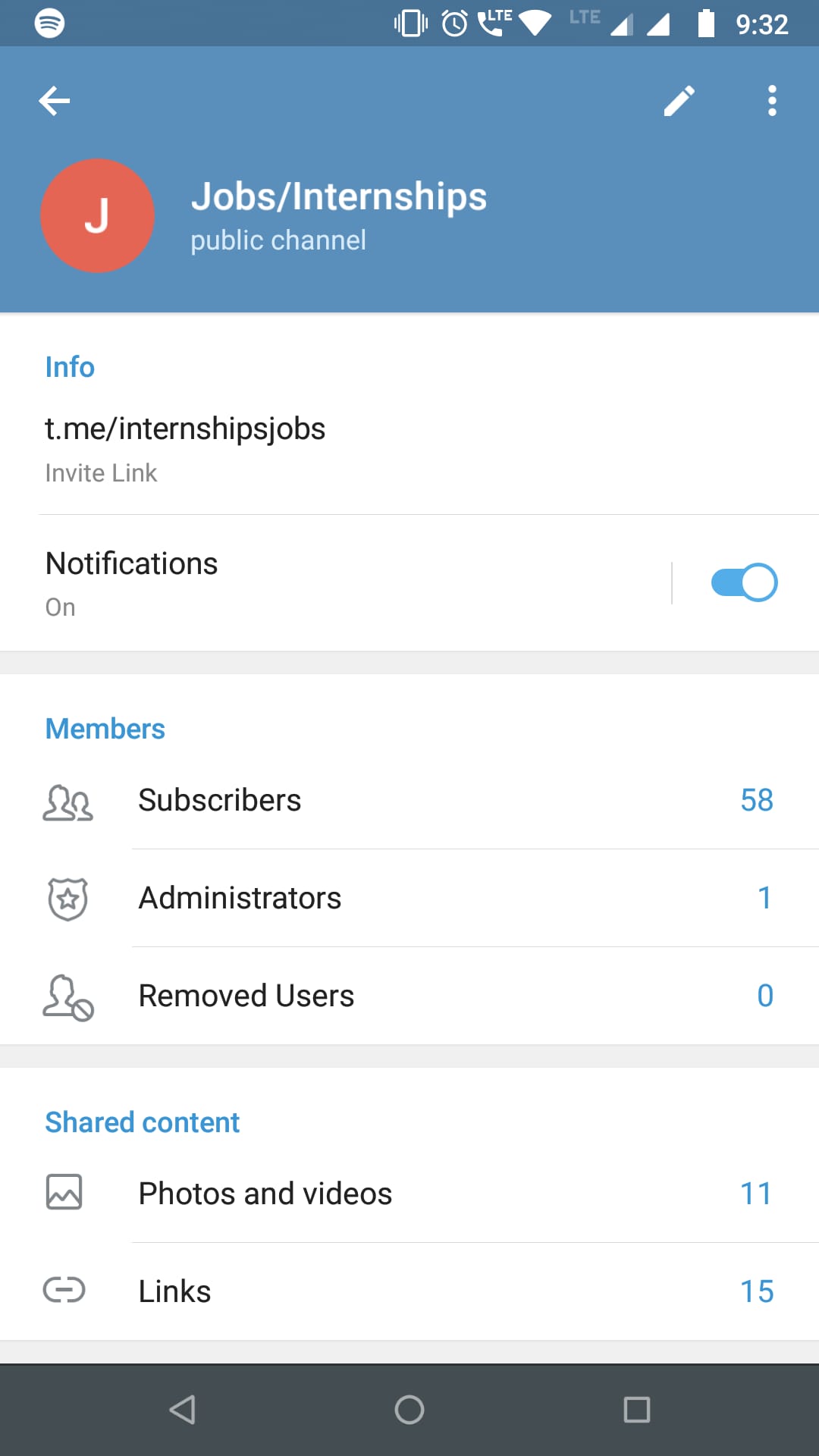
Task: Tap the Links chain icon
Action: (x=64, y=1289)
